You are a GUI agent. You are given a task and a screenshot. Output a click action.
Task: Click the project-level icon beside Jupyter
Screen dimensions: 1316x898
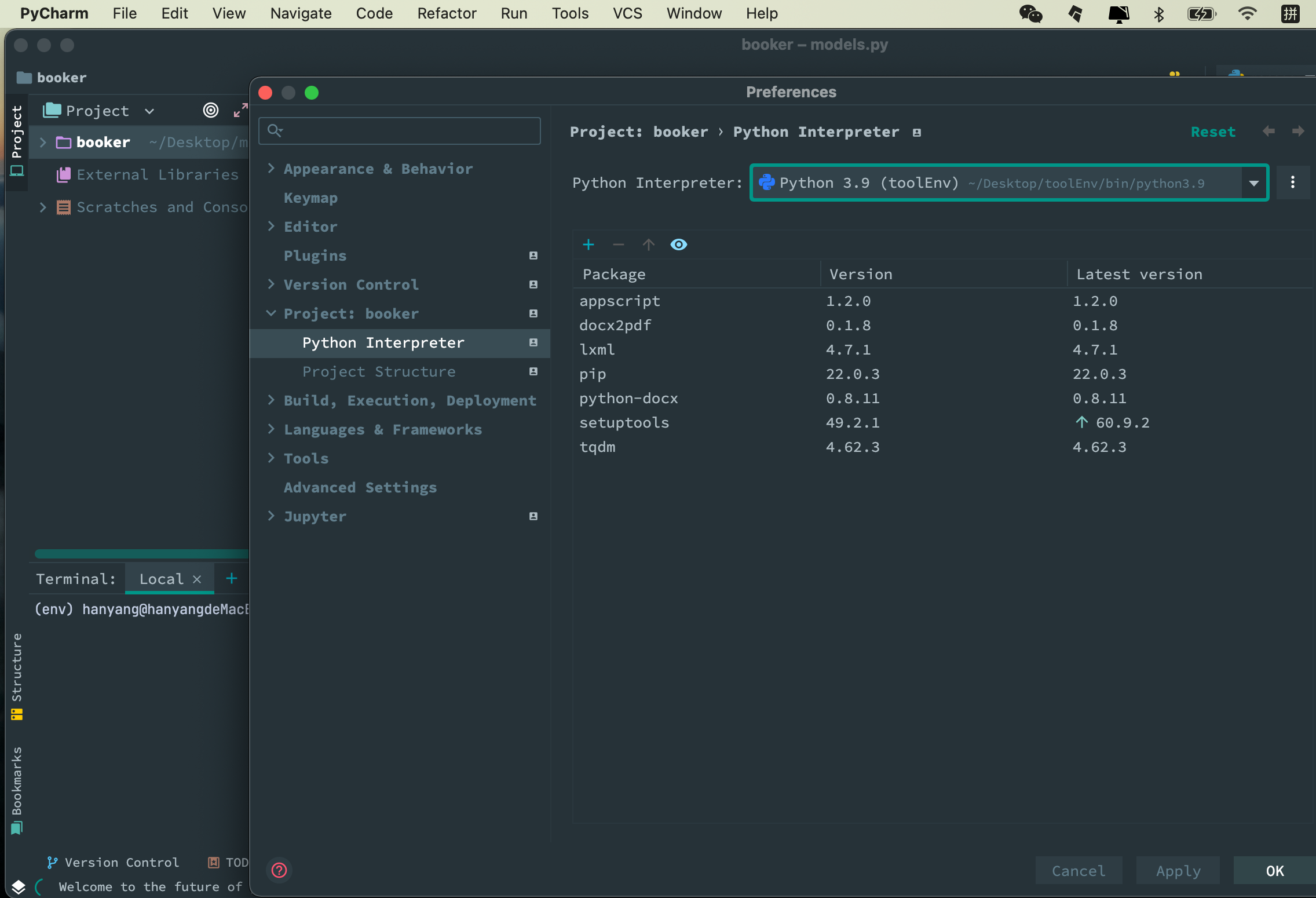pyautogui.click(x=533, y=516)
